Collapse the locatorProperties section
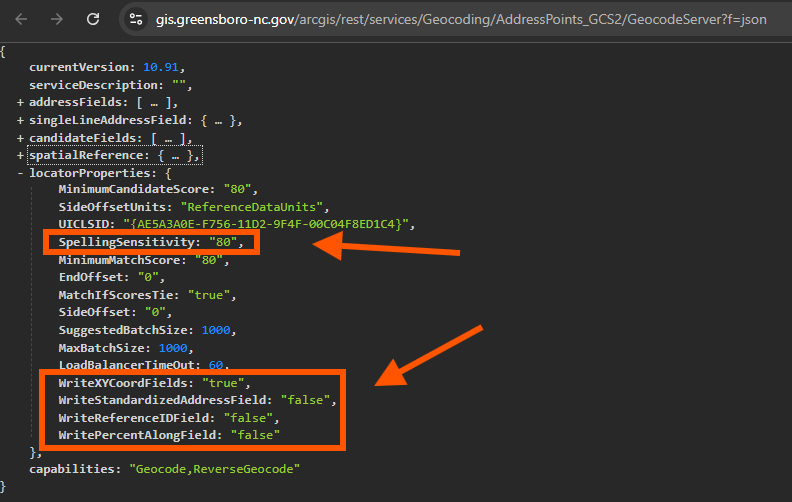The width and height of the screenshot is (792, 502). coord(20,173)
